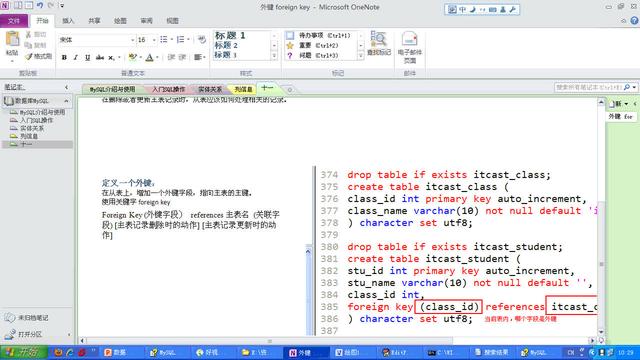Click the numbered list icon
This screenshot has height=360, width=640.
click(x=180, y=40)
